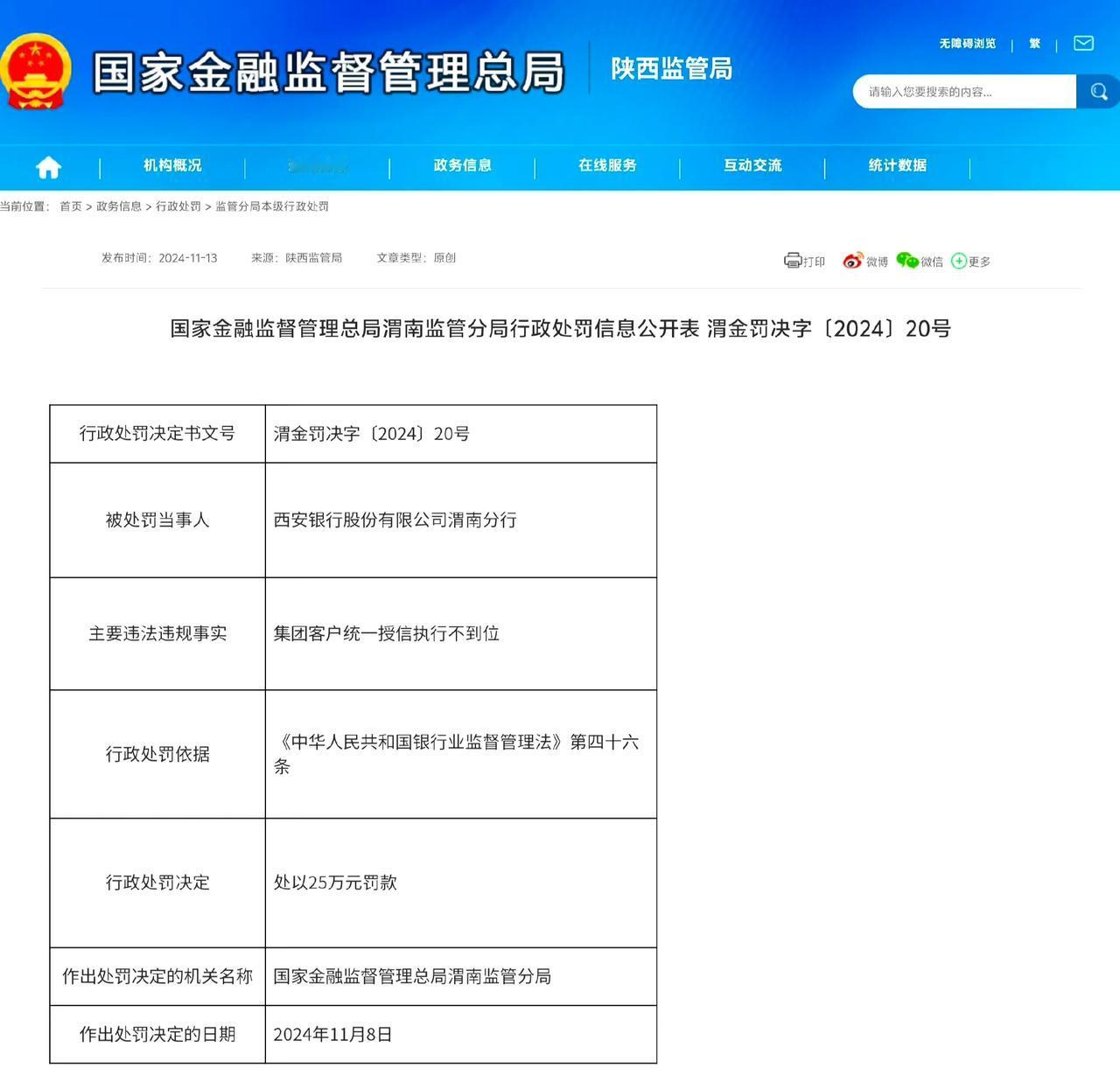
Task: Open the 政务信息 menu
Action: click(462, 165)
